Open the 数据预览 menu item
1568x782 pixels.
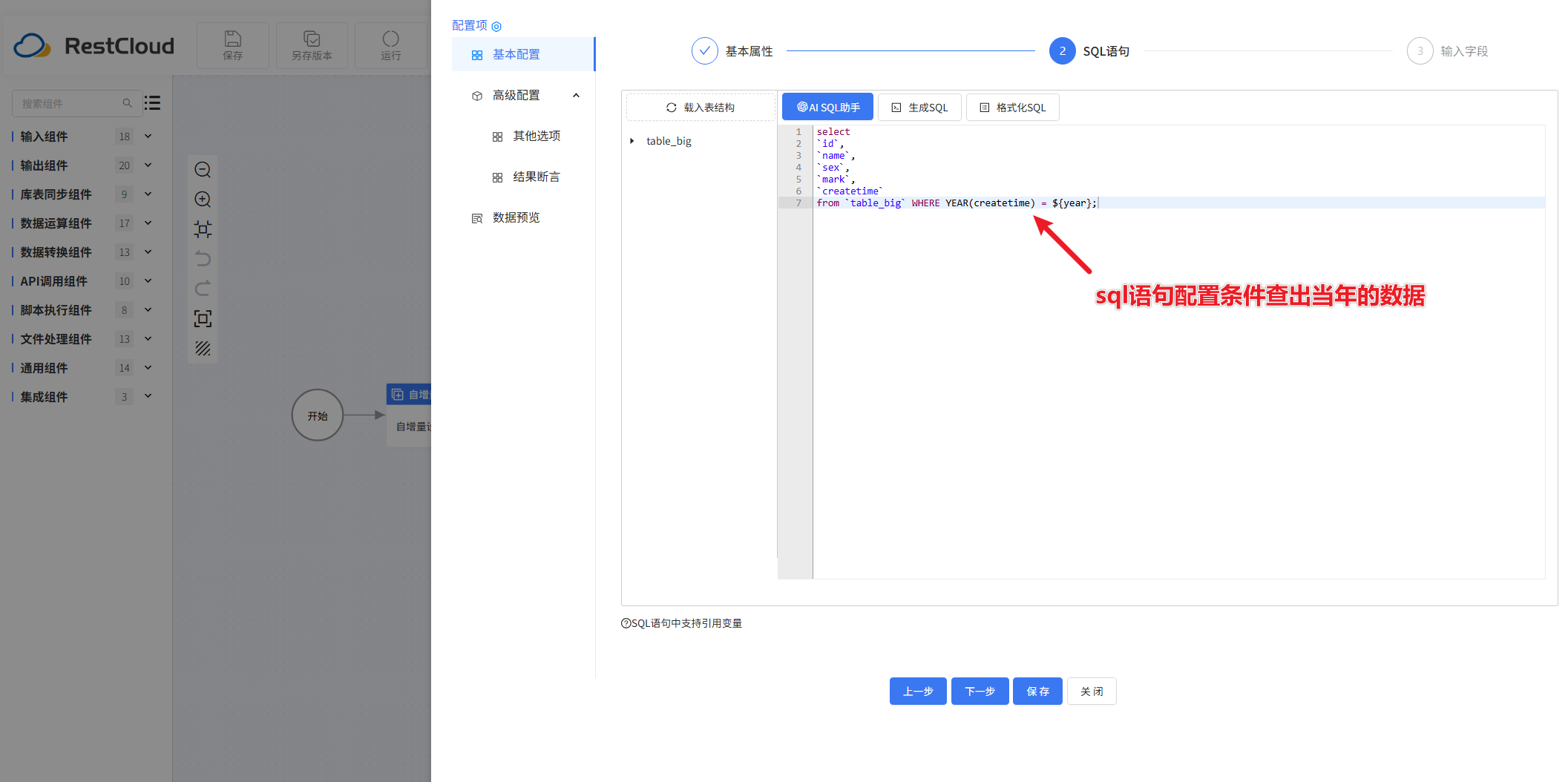523,217
